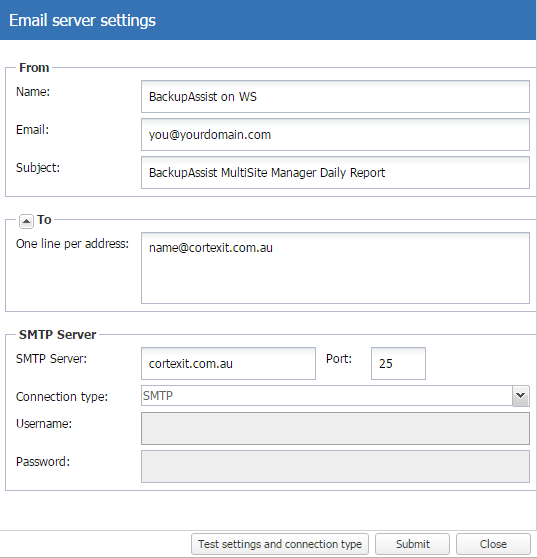Submit the email server settings

click(x=412, y=544)
